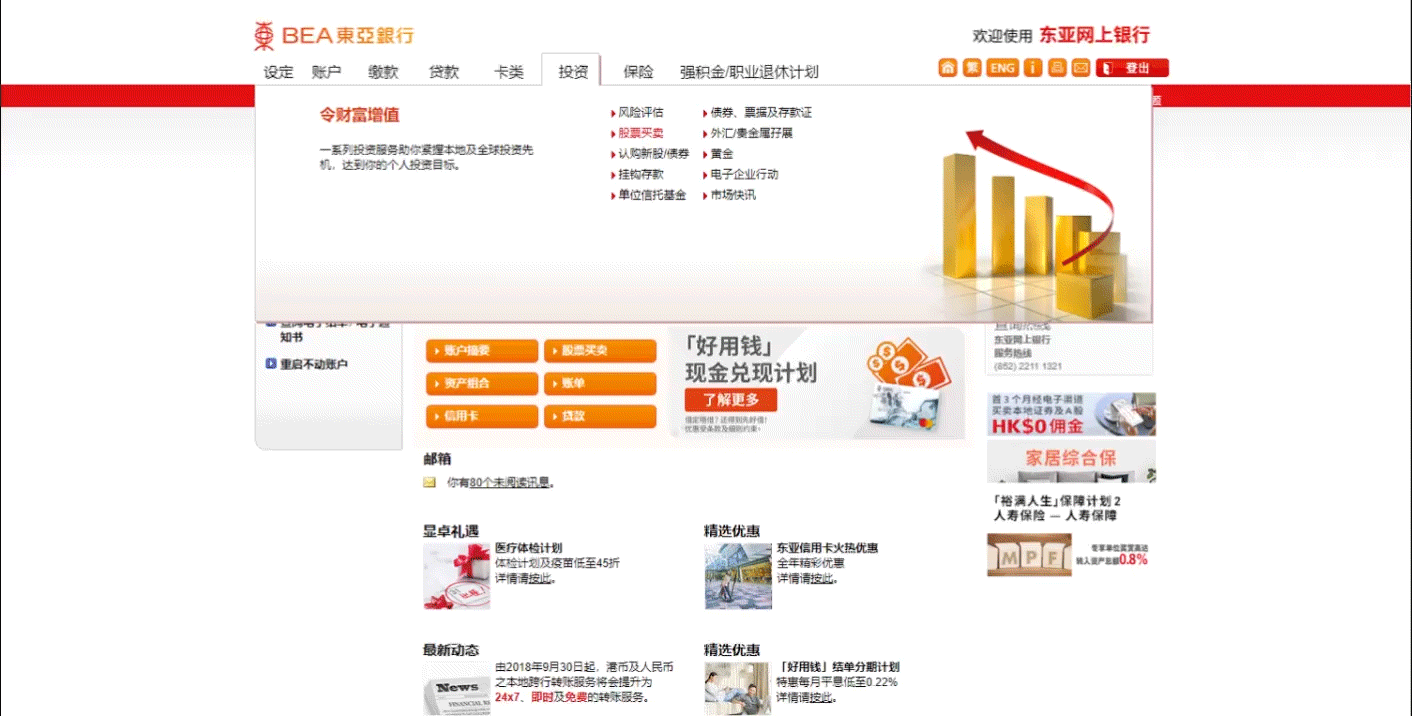Click the 重启不动账户 sidebar link
The width and height of the screenshot is (1412, 716).
(314, 365)
